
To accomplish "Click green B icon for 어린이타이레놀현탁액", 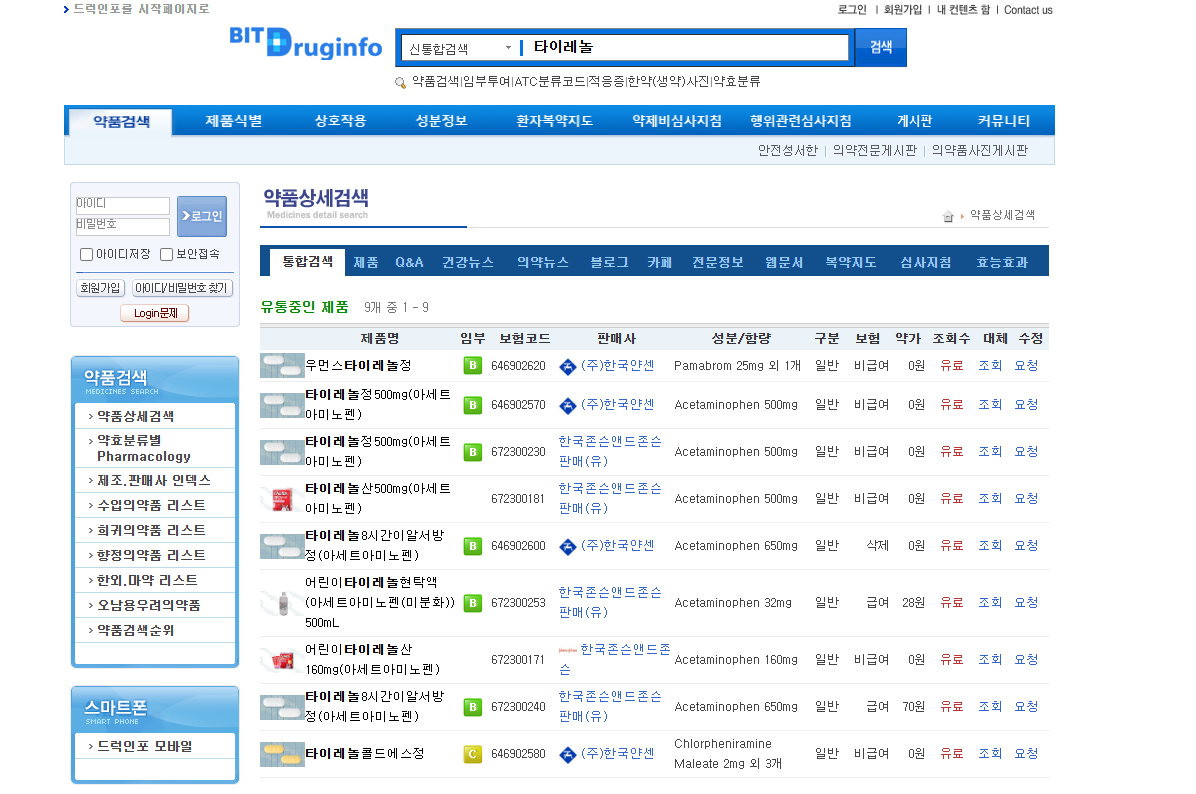I will (x=473, y=603).
